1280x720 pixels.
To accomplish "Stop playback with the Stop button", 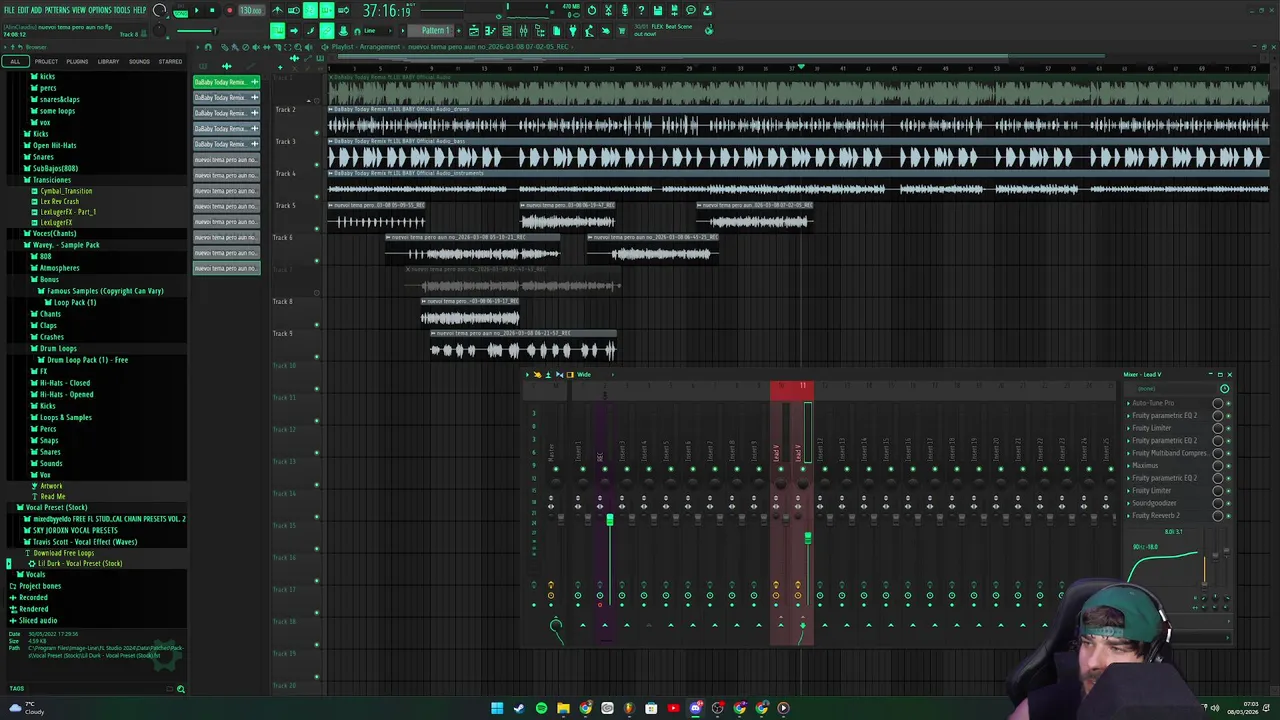I will (212, 10).
